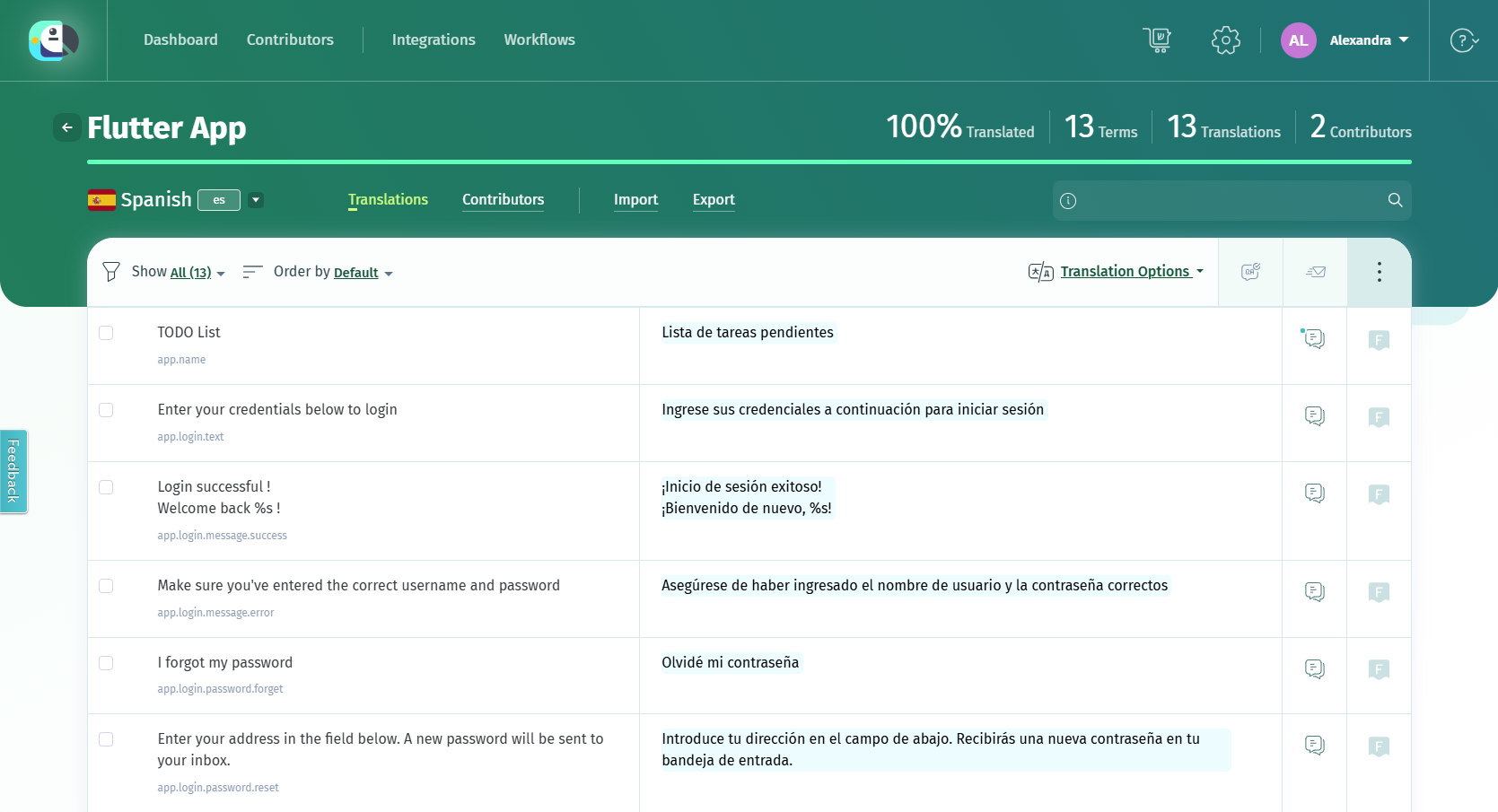The width and height of the screenshot is (1498, 812).
Task: Click the envelope arrow toolbar icon
Action: (x=1316, y=272)
